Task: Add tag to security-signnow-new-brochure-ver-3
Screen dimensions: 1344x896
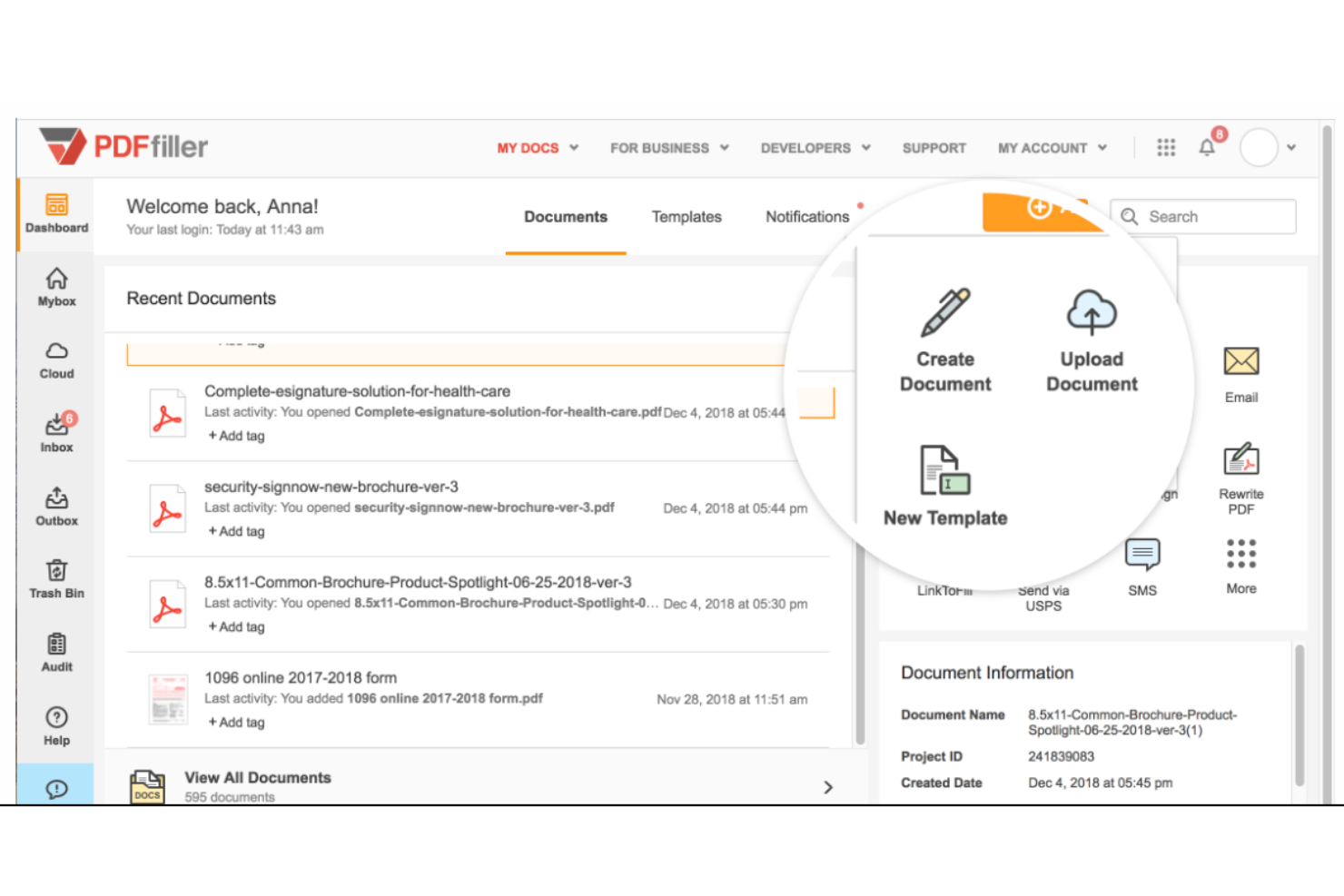Action: 237,531
